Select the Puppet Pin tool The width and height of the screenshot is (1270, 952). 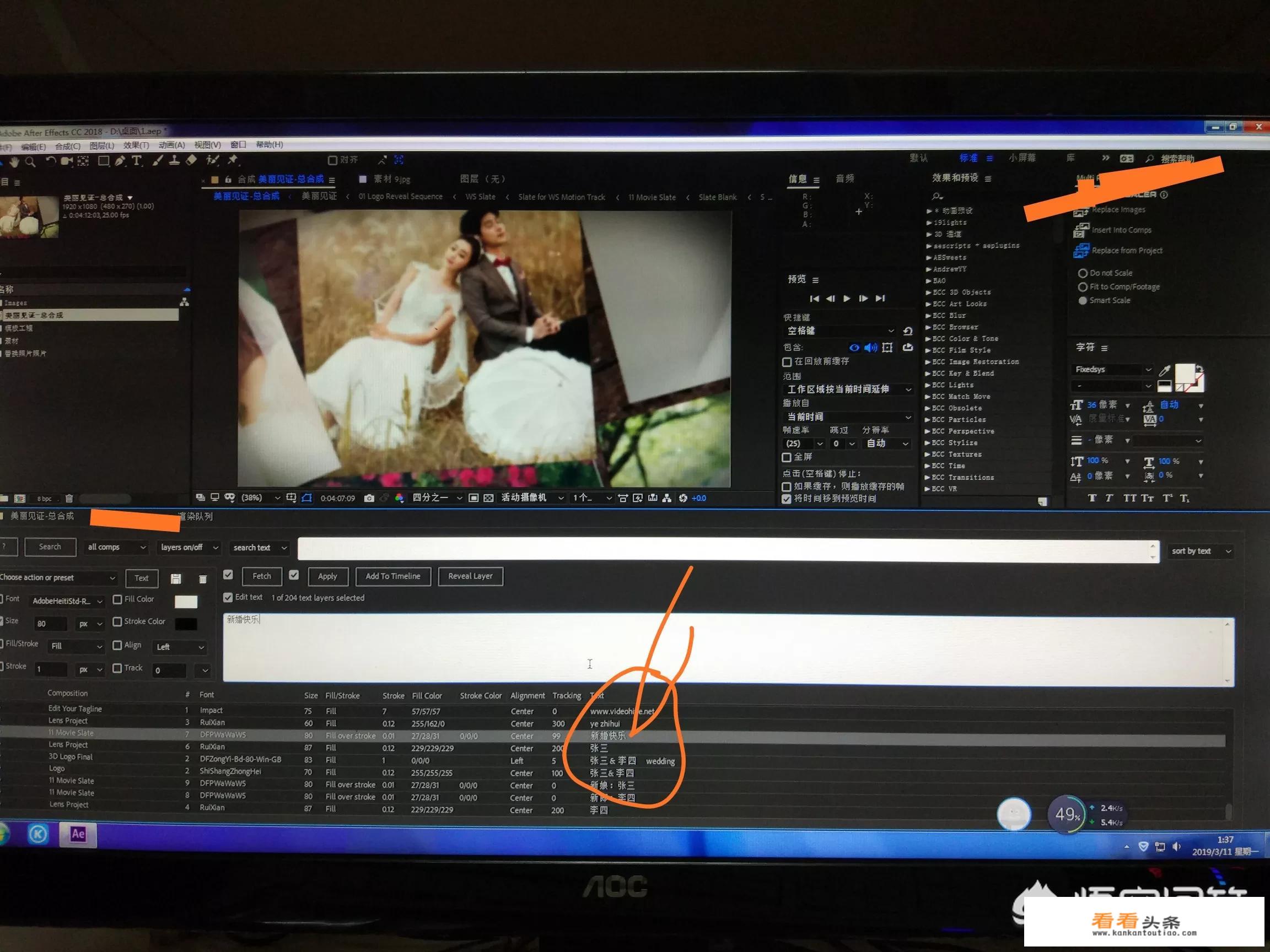click(233, 160)
